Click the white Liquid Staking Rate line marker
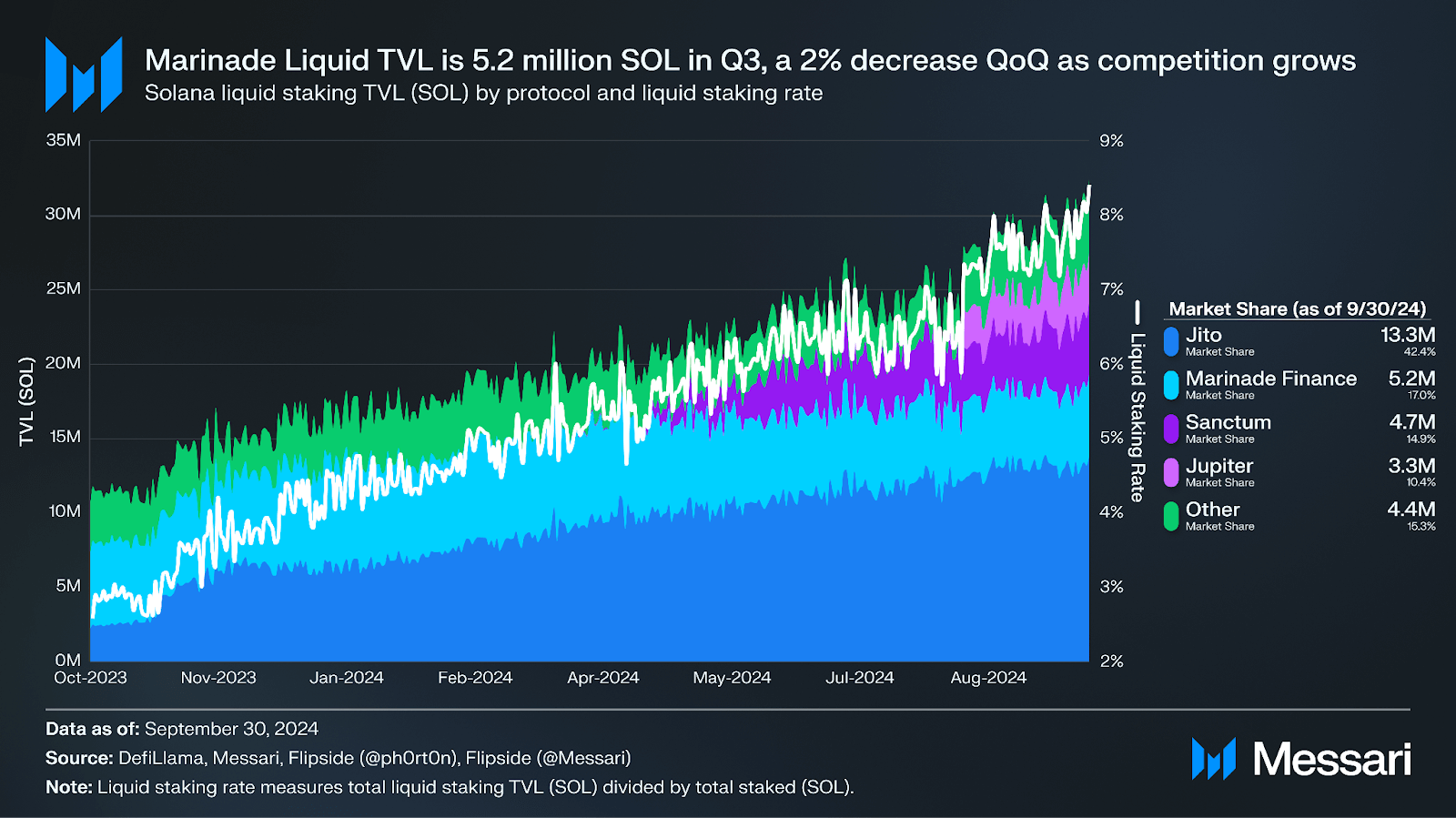This screenshot has width=1456, height=818. click(1137, 314)
